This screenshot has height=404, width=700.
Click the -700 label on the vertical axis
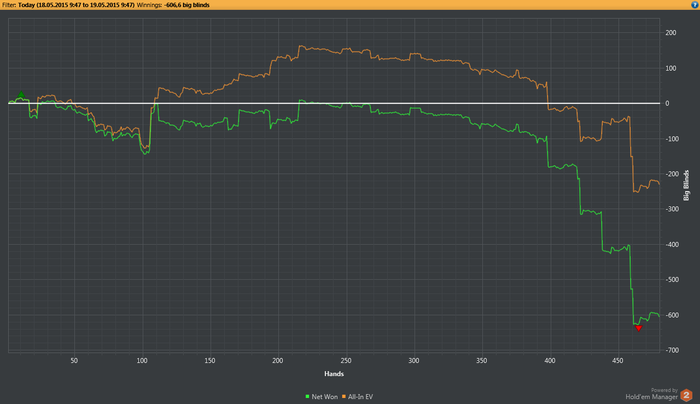pos(671,350)
